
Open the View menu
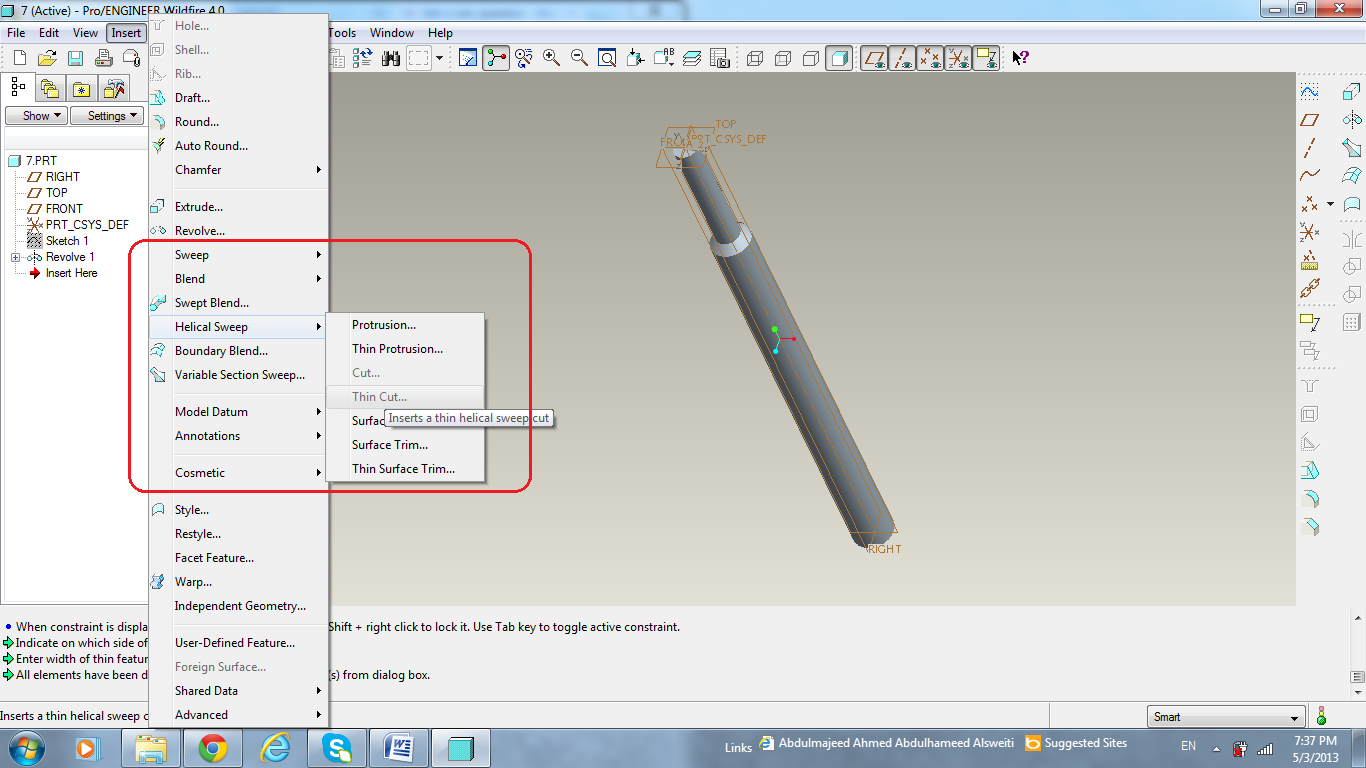(85, 33)
